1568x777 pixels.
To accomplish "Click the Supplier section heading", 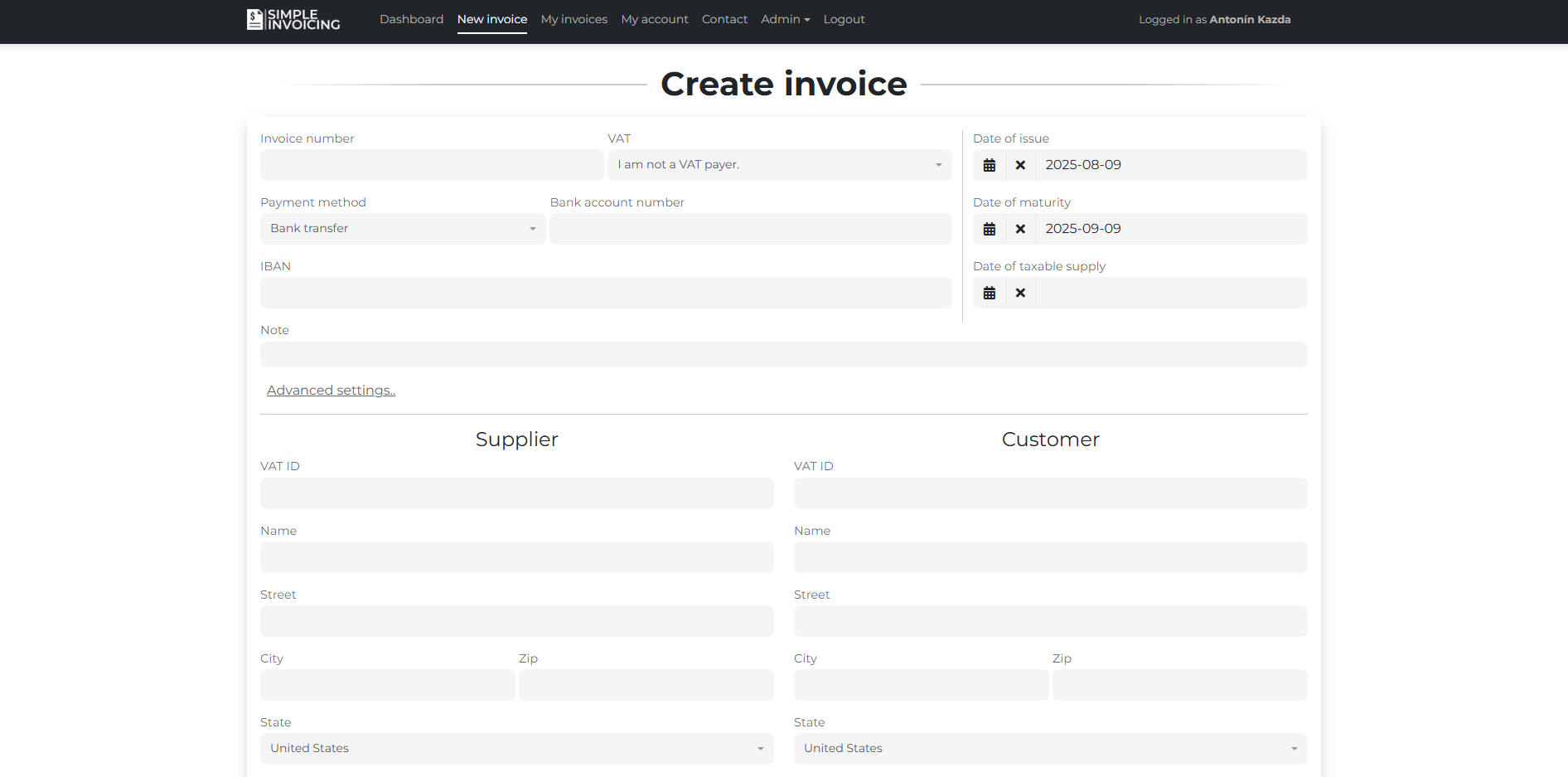I will tap(517, 439).
